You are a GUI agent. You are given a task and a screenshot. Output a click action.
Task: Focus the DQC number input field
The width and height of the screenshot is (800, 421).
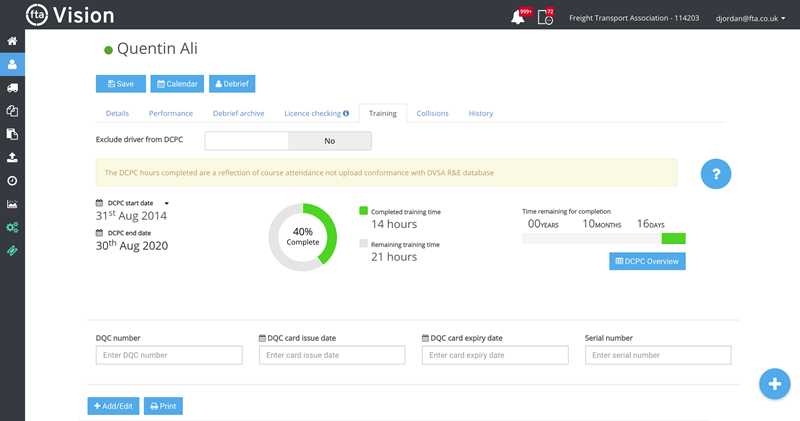(169, 355)
